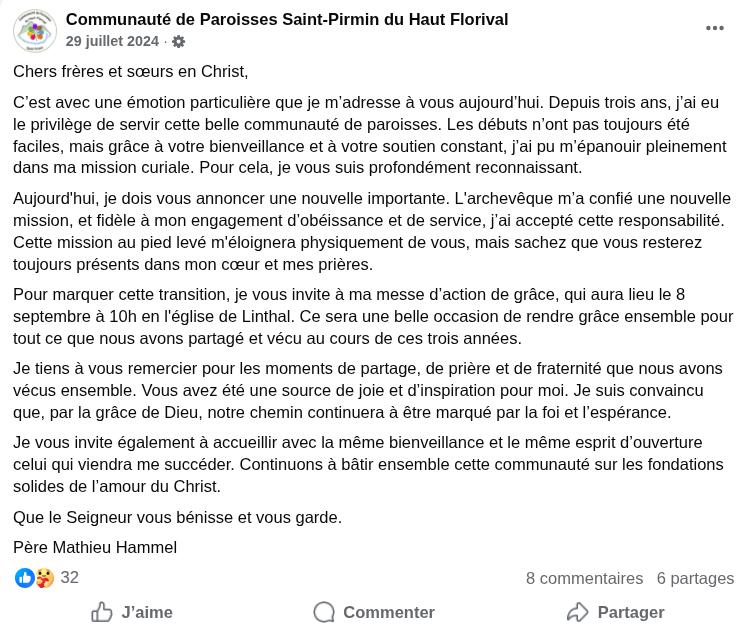Viewport: 743px width, 636px height.
Task: Click the blue thumbs-up reaction emoji
Action: (25, 578)
